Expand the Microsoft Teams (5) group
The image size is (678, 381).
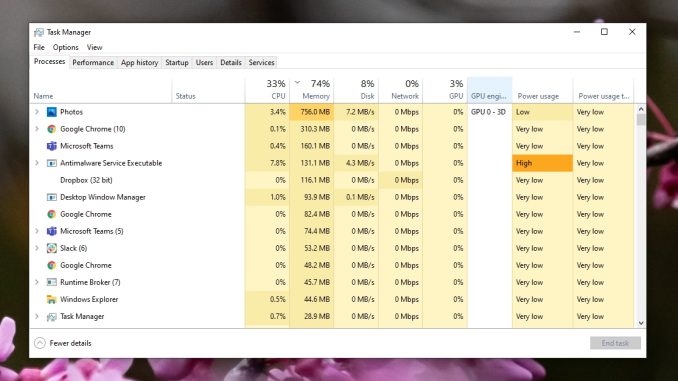click(x=37, y=231)
